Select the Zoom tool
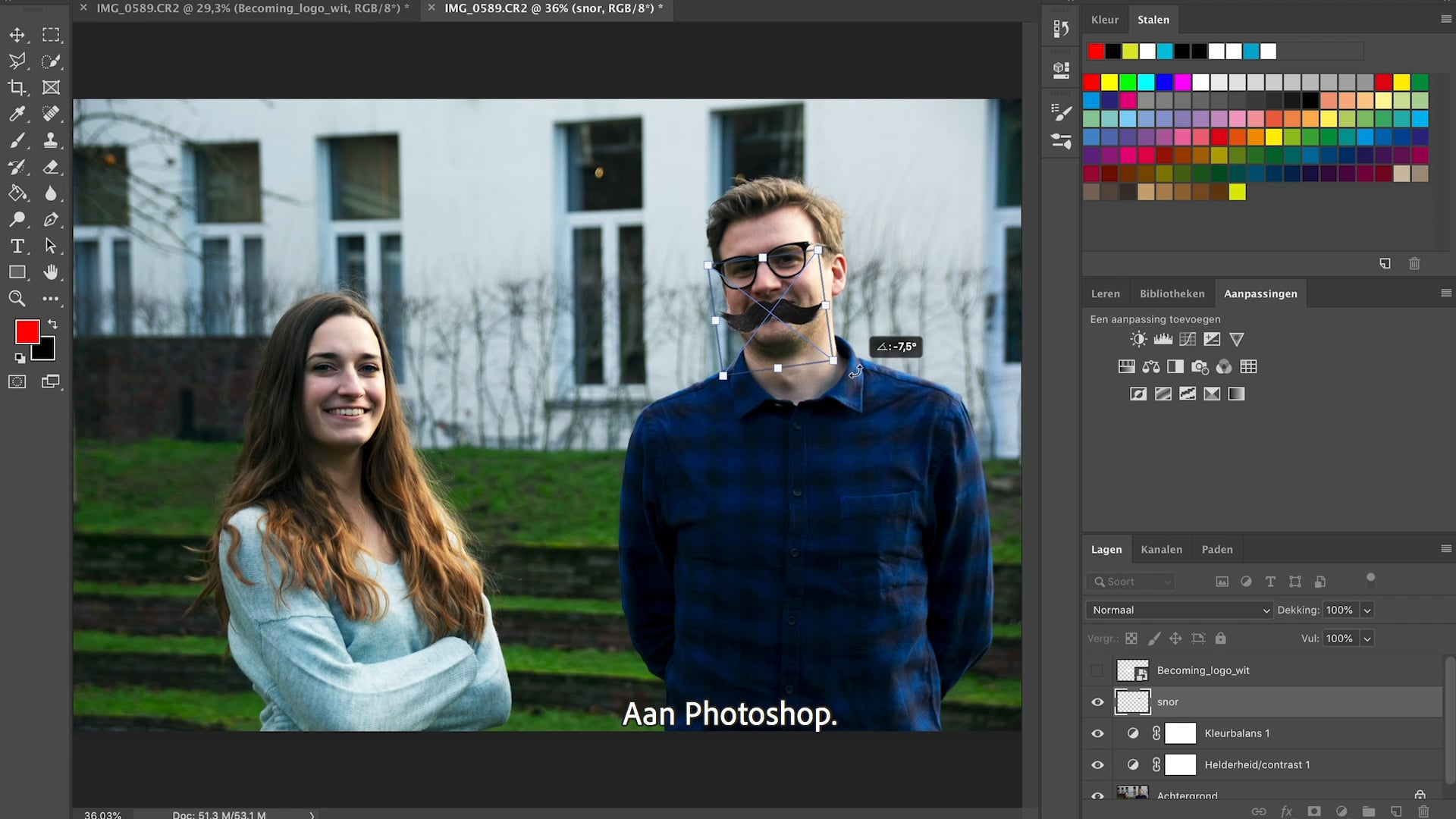The width and height of the screenshot is (1456, 819). pos(17,299)
